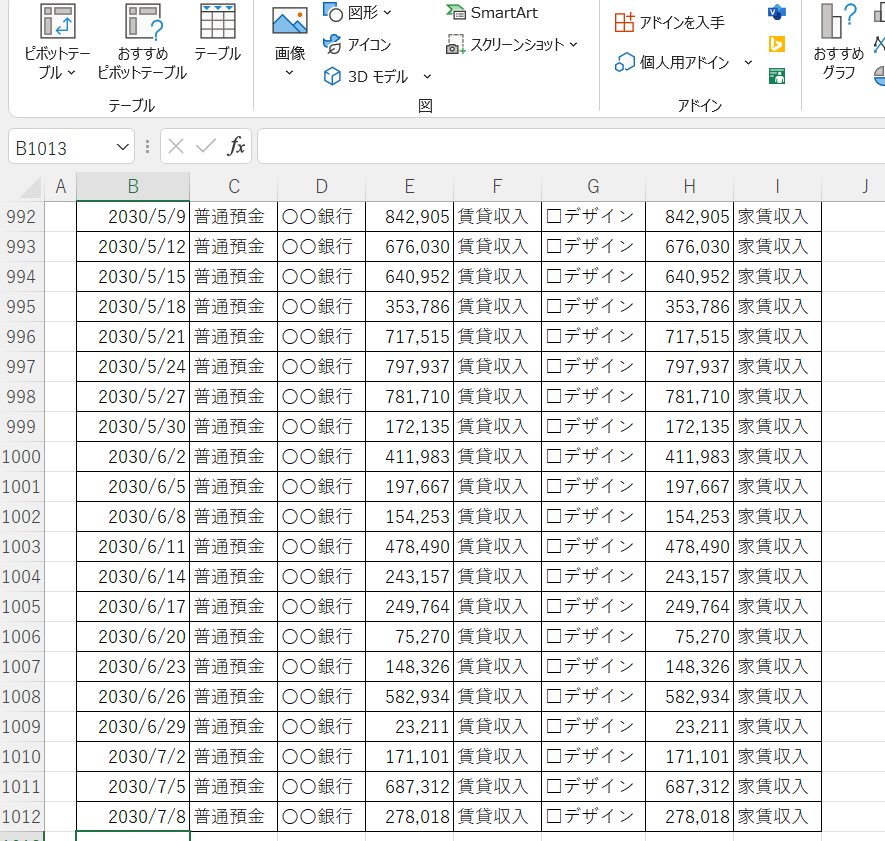Viewport: 885px width, 841px height.
Task: Open the スクリーンショット dropdown
Action: 573,44
